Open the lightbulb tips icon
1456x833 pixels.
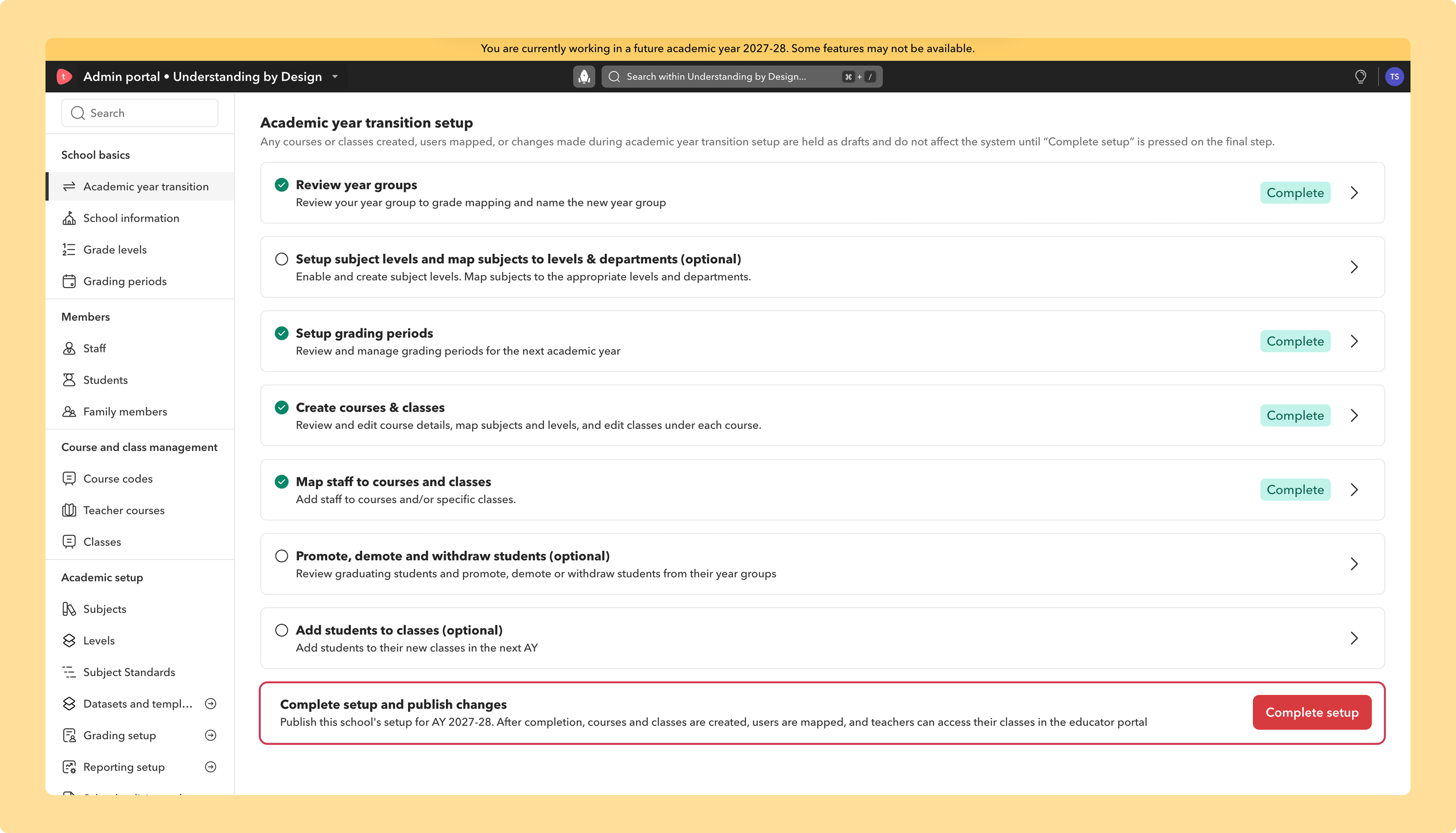(x=1360, y=77)
